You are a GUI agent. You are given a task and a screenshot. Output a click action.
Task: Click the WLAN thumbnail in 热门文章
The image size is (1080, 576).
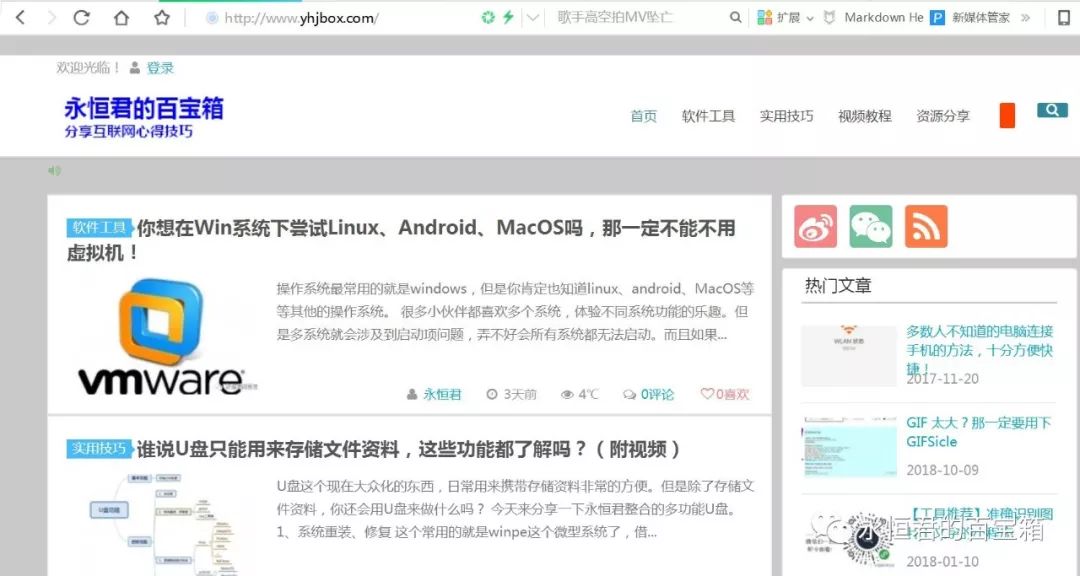849,356
